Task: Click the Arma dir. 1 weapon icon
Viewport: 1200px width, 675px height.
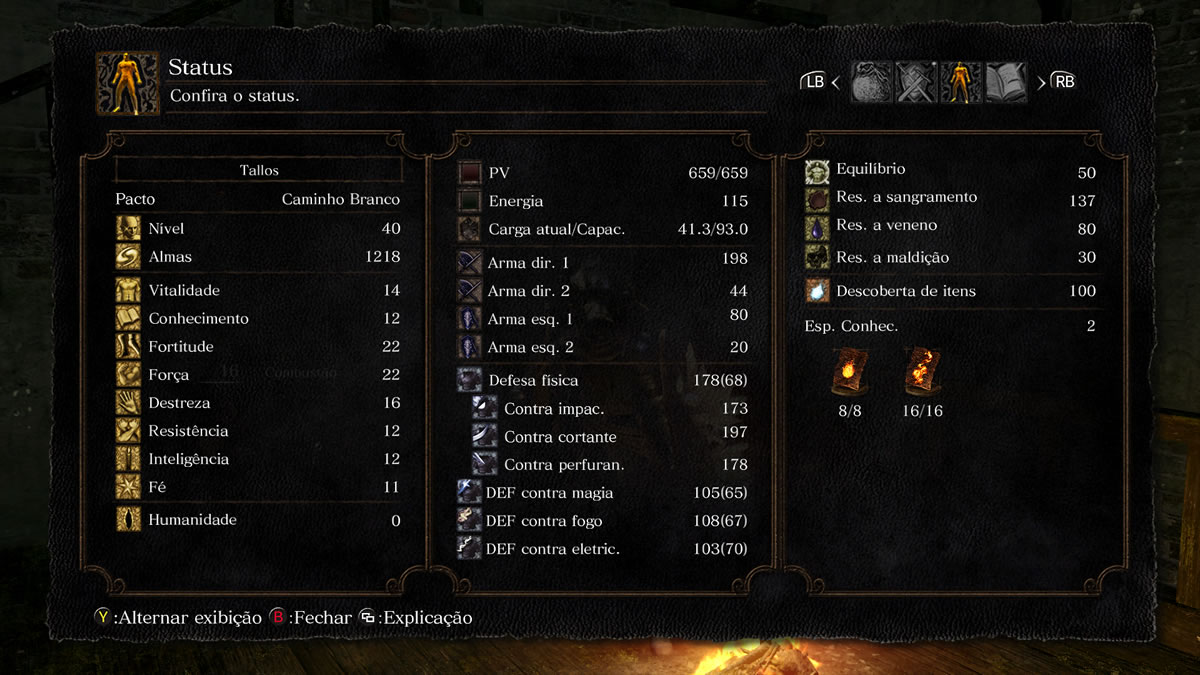Action: point(469,263)
